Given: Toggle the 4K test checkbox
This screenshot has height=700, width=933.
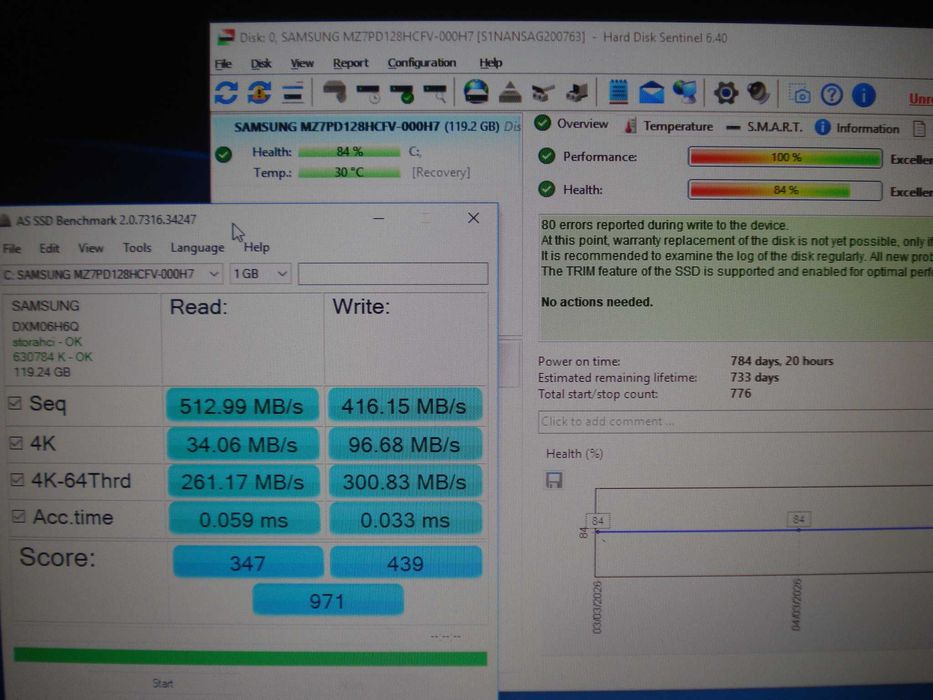Looking at the screenshot, I should pos(17,442).
